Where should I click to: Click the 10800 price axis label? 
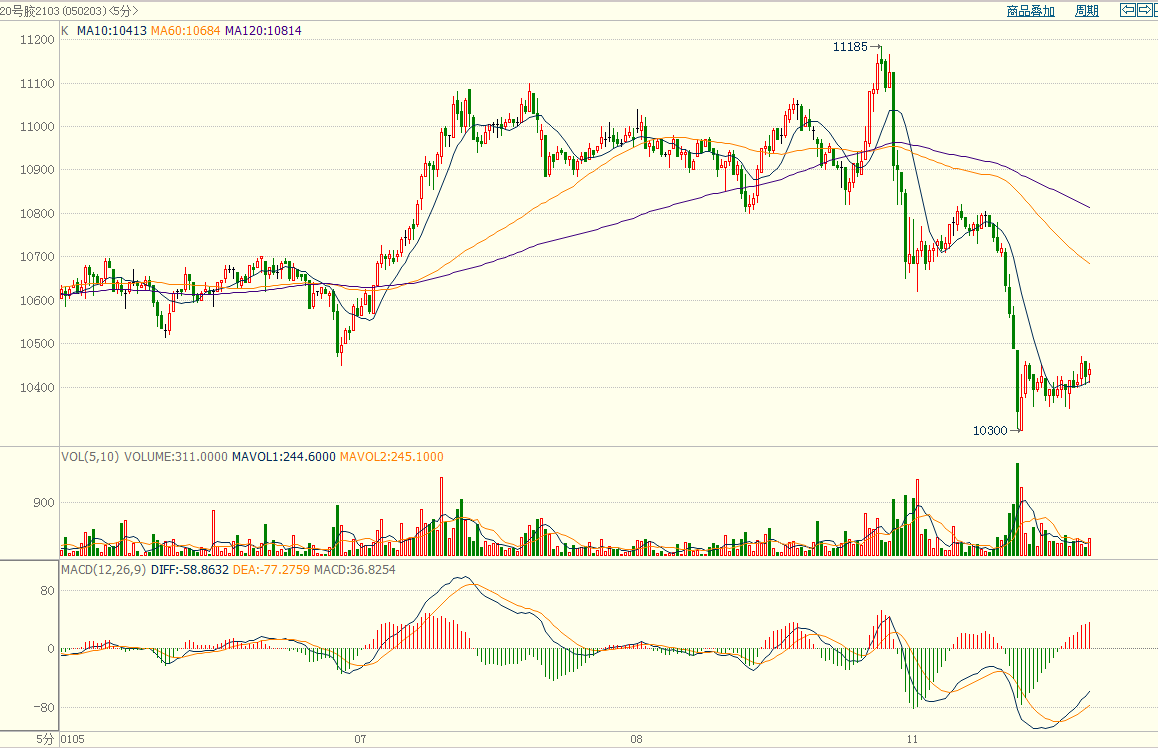pyautogui.click(x=37, y=214)
